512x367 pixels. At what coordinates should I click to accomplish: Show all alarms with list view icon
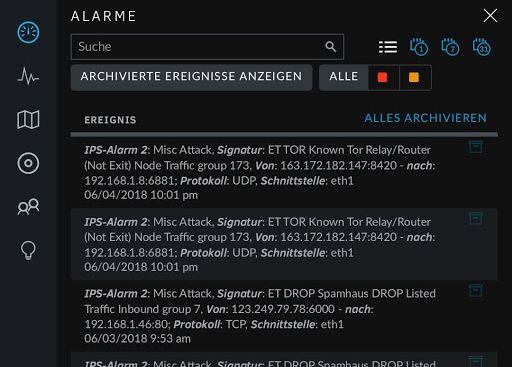(388, 47)
